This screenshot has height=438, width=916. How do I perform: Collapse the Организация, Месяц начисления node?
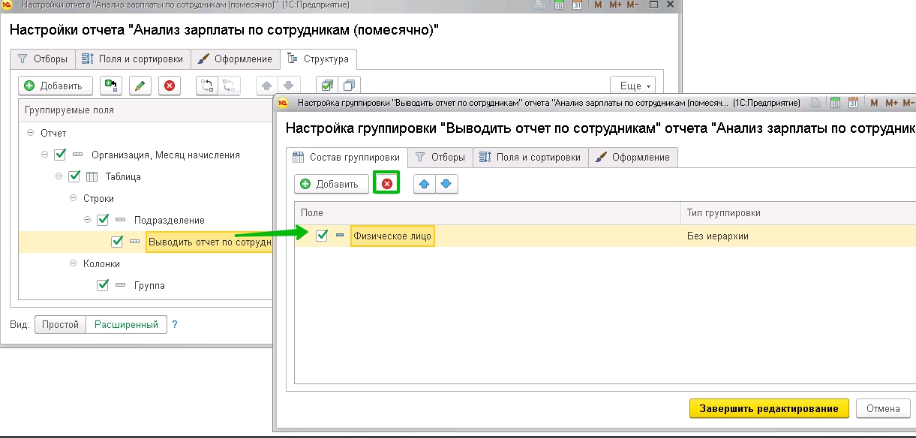(x=44, y=155)
